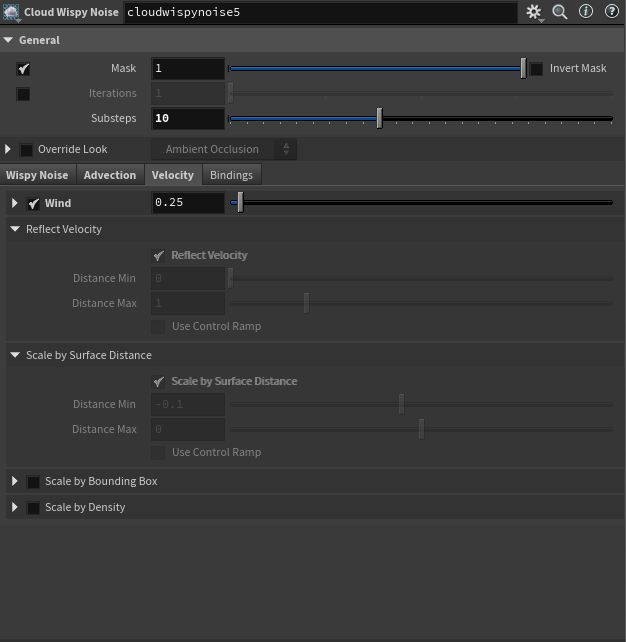Click the Mask value field

pos(188,68)
